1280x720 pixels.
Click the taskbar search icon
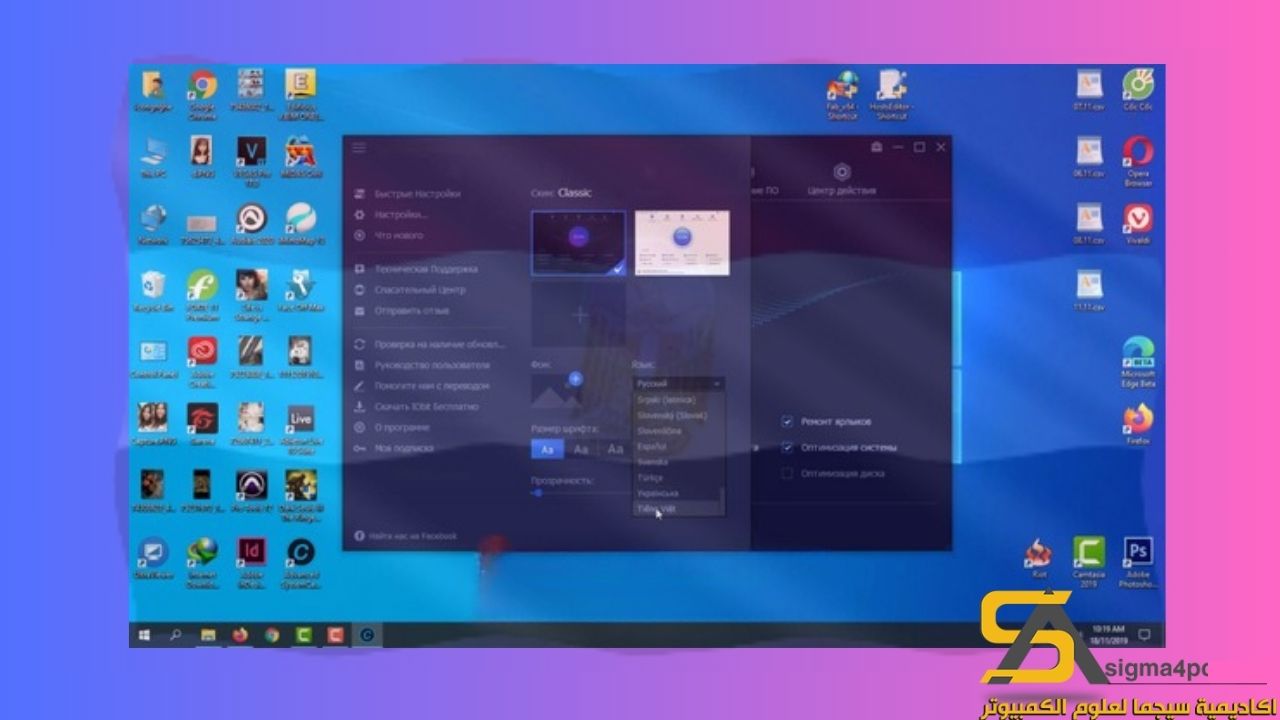pyautogui.click(x=177, y=634)
